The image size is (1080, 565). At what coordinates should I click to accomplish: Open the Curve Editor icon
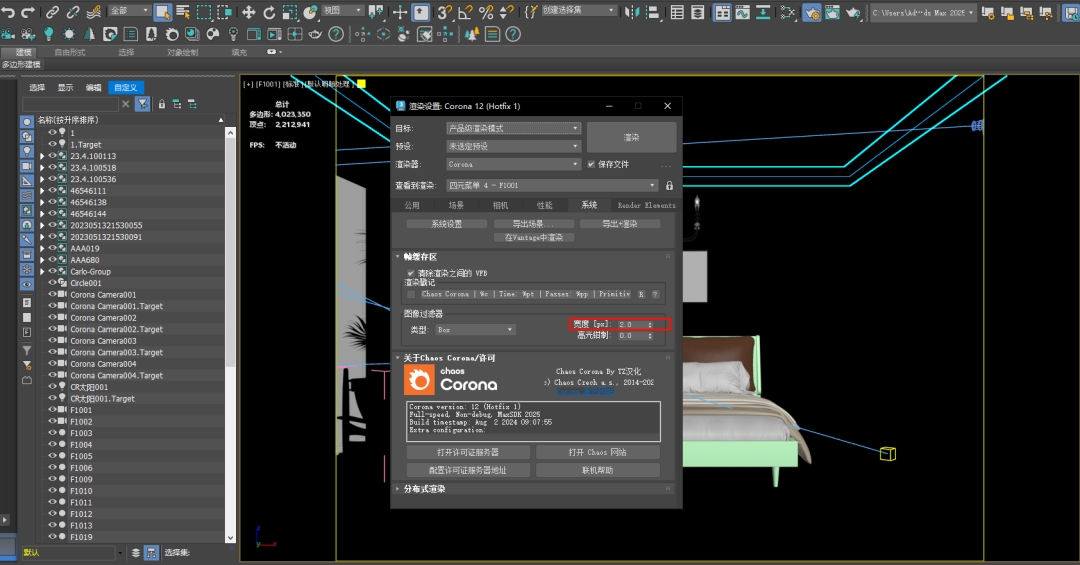pyautogui.click(x=742, y=12)
